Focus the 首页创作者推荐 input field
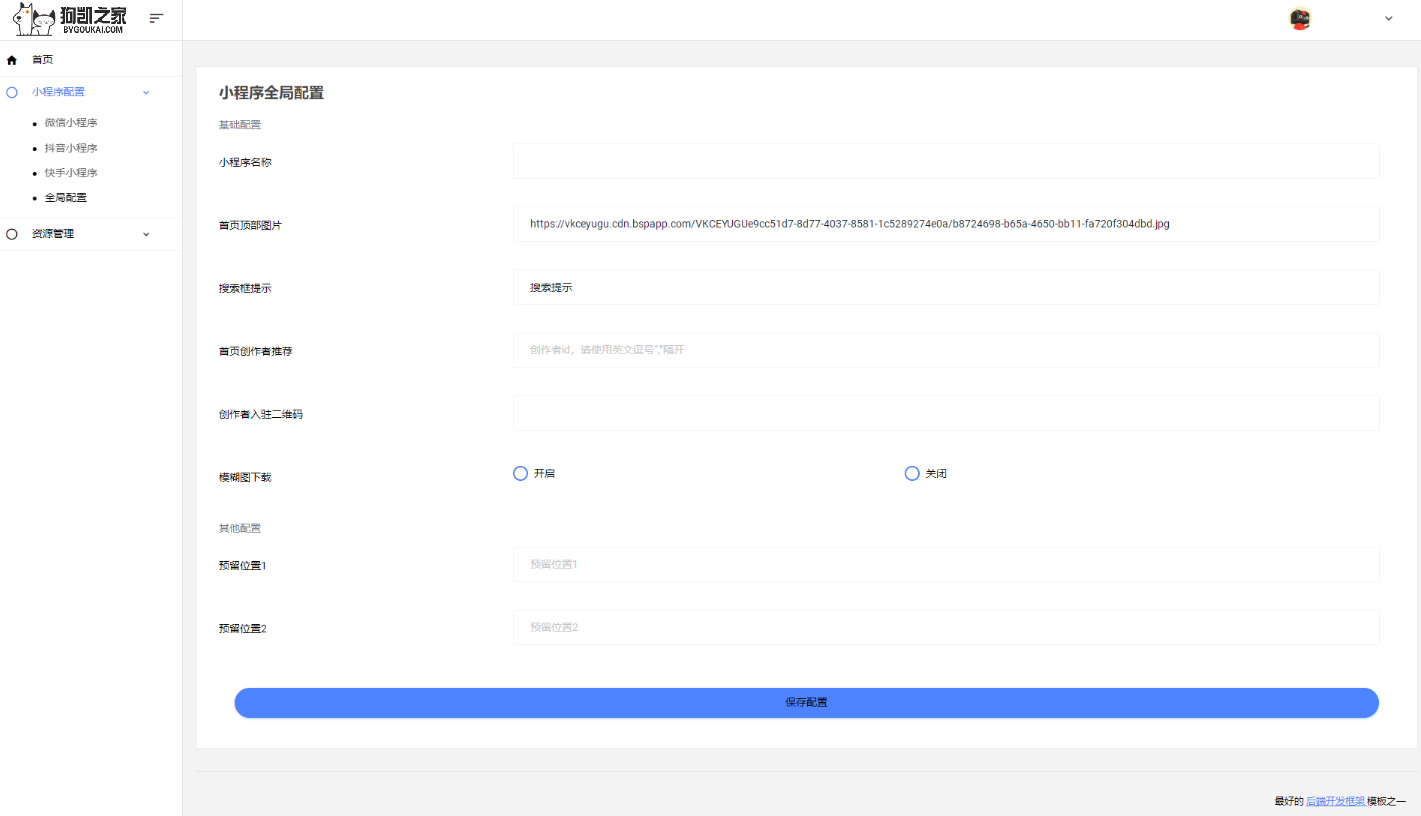Screen dimensions: 1421x816 (x=946, y=350)
